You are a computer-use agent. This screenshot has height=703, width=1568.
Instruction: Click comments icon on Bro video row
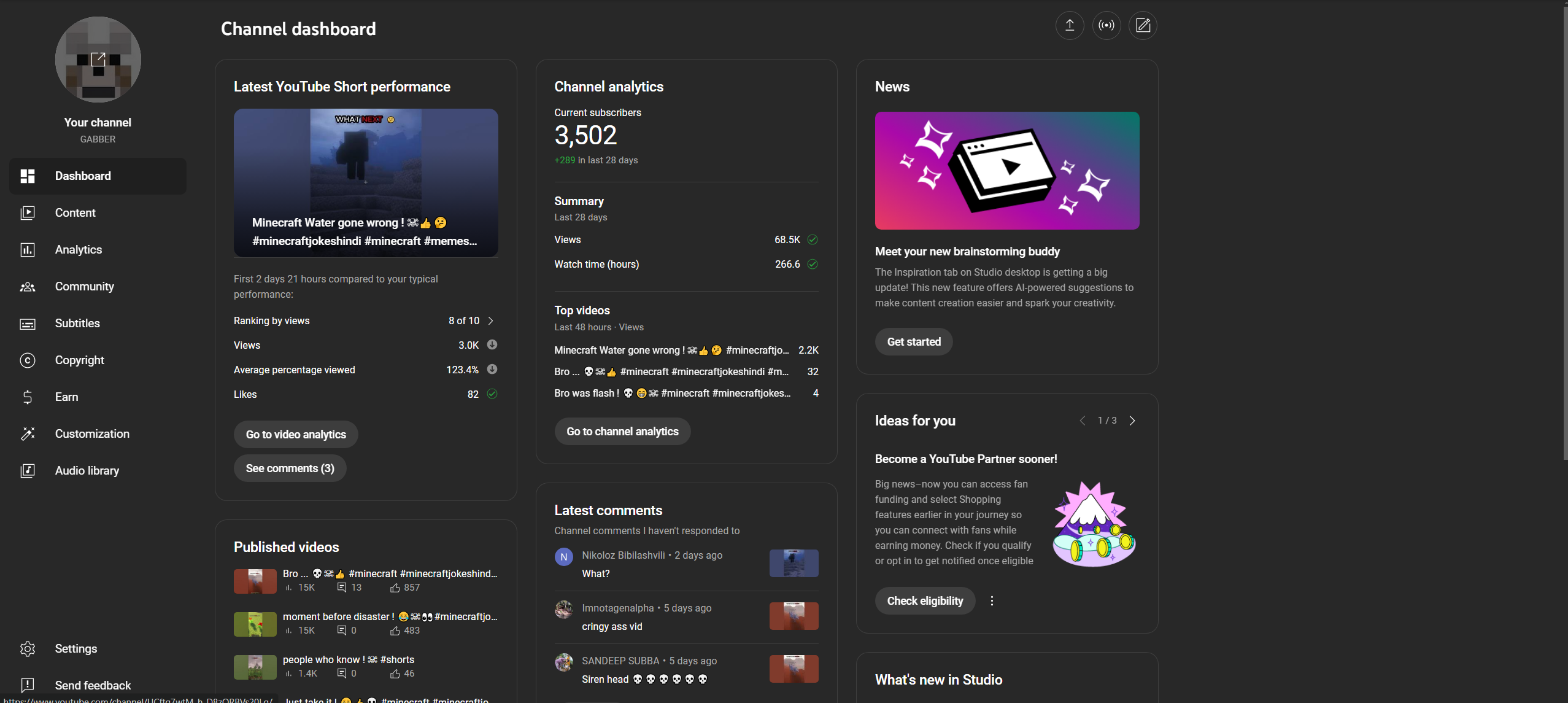click(x=342, y=588)
